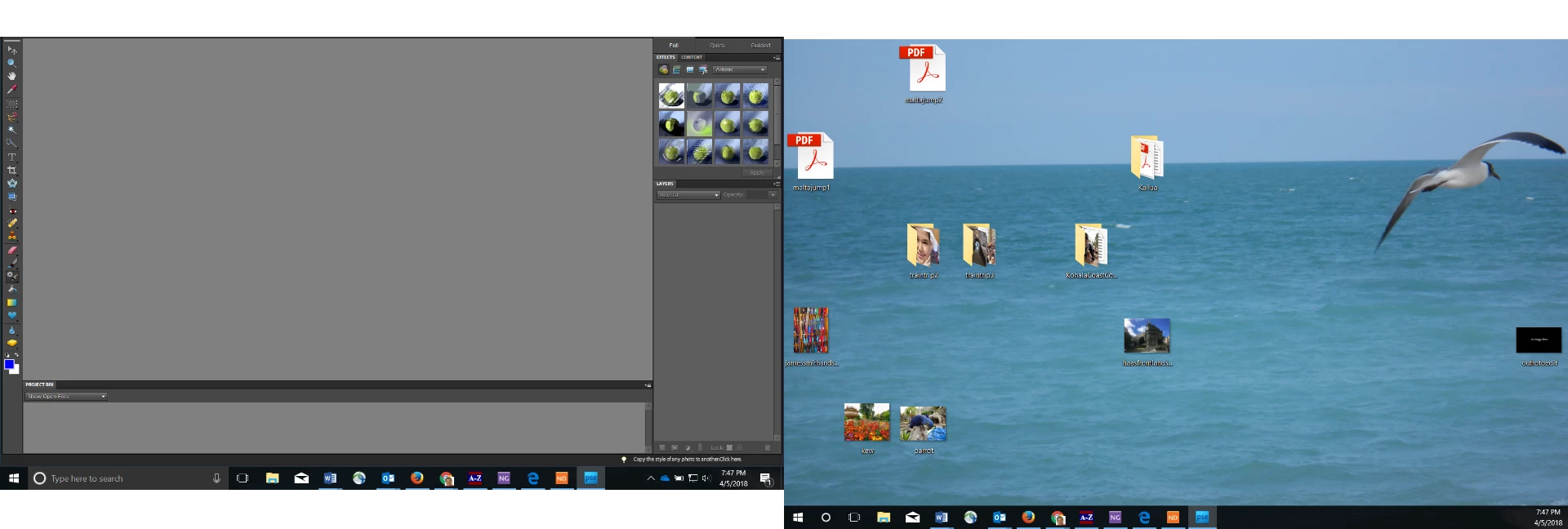
Task: Open the Project Bin options menu
Action: click(x=647, y=385)
